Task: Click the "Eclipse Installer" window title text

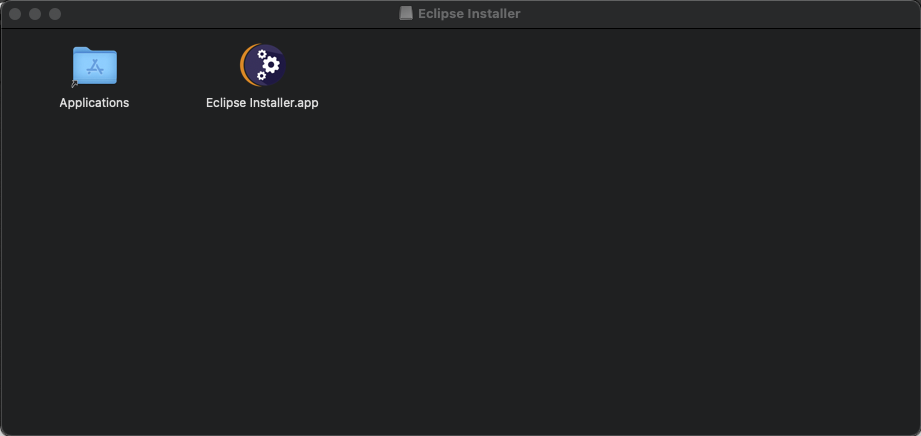Action: pos(469,14)
